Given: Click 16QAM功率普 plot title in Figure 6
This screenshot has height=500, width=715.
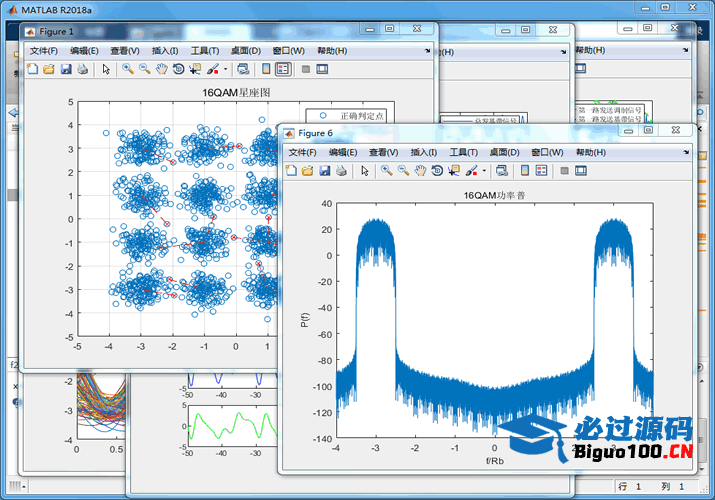Looking at the screenshot, I should point(495,196).
